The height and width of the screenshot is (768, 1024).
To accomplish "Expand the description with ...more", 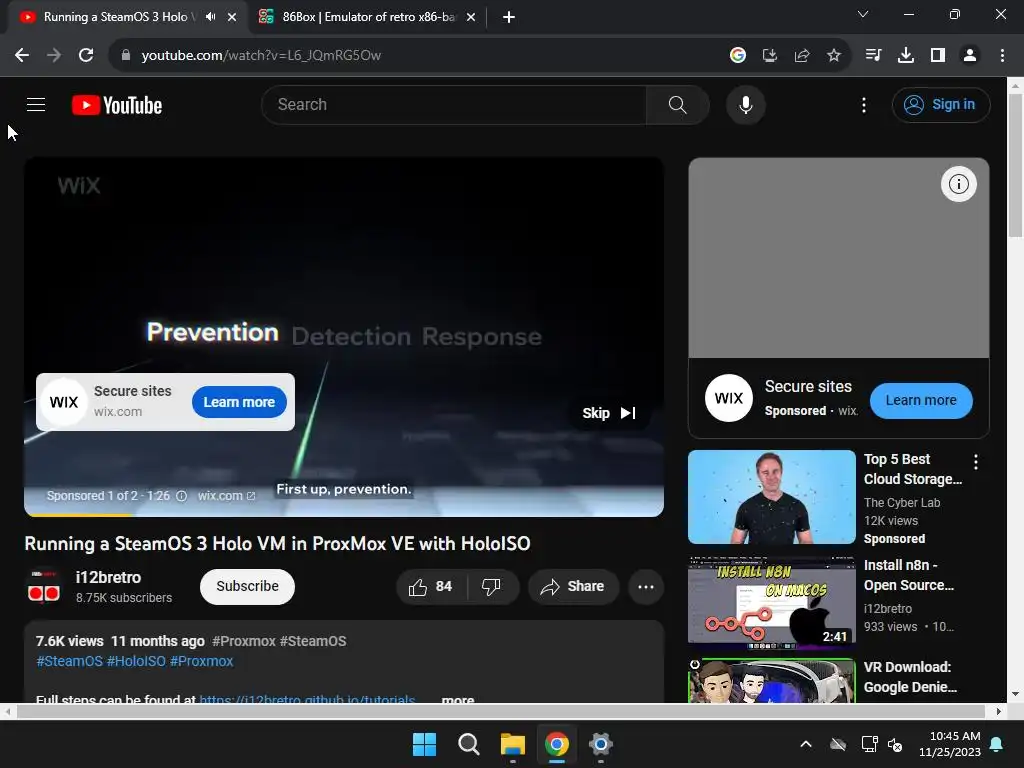I will (457, 699).
